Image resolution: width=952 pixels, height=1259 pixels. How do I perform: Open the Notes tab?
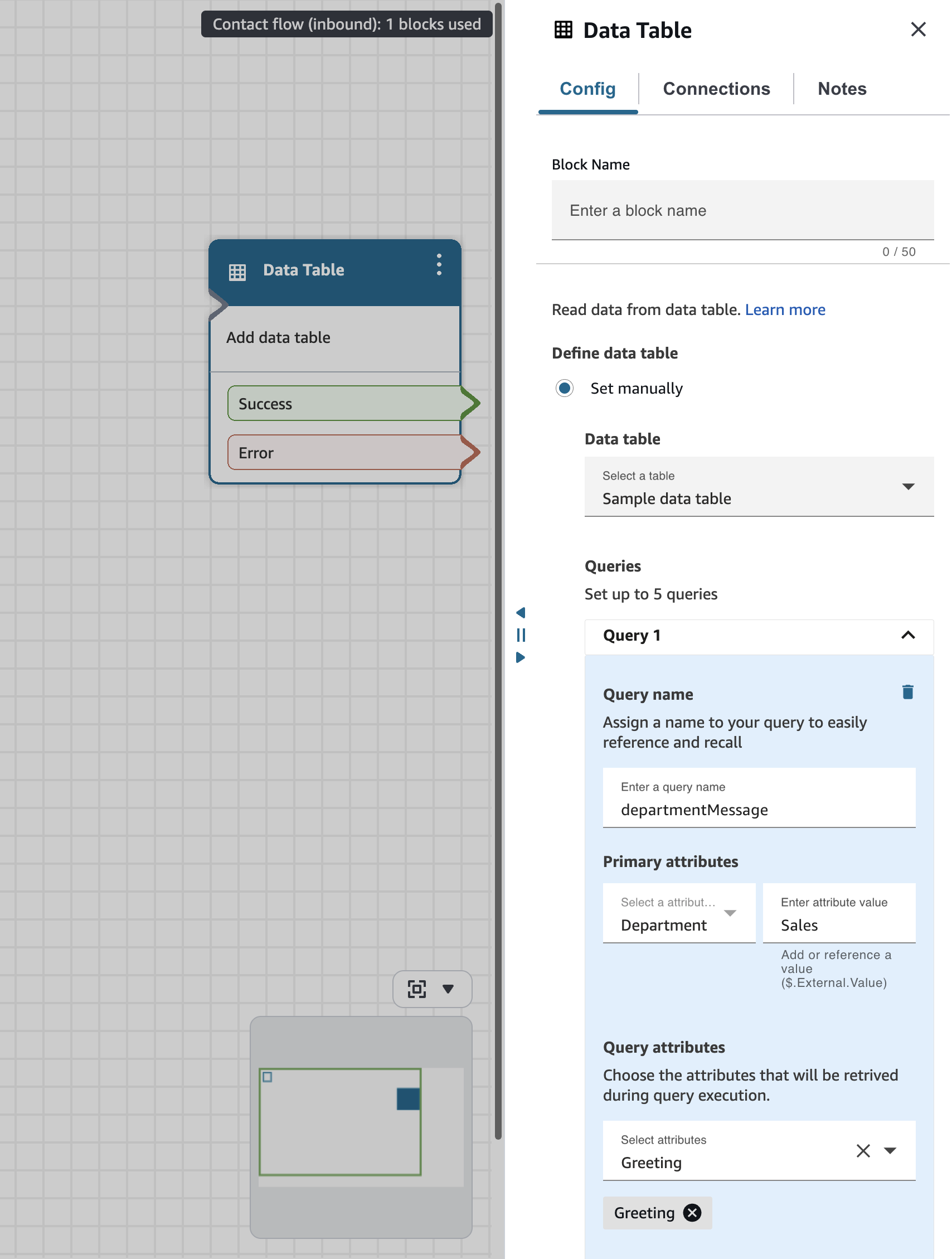pyautogui.click(x=842, y=88)
